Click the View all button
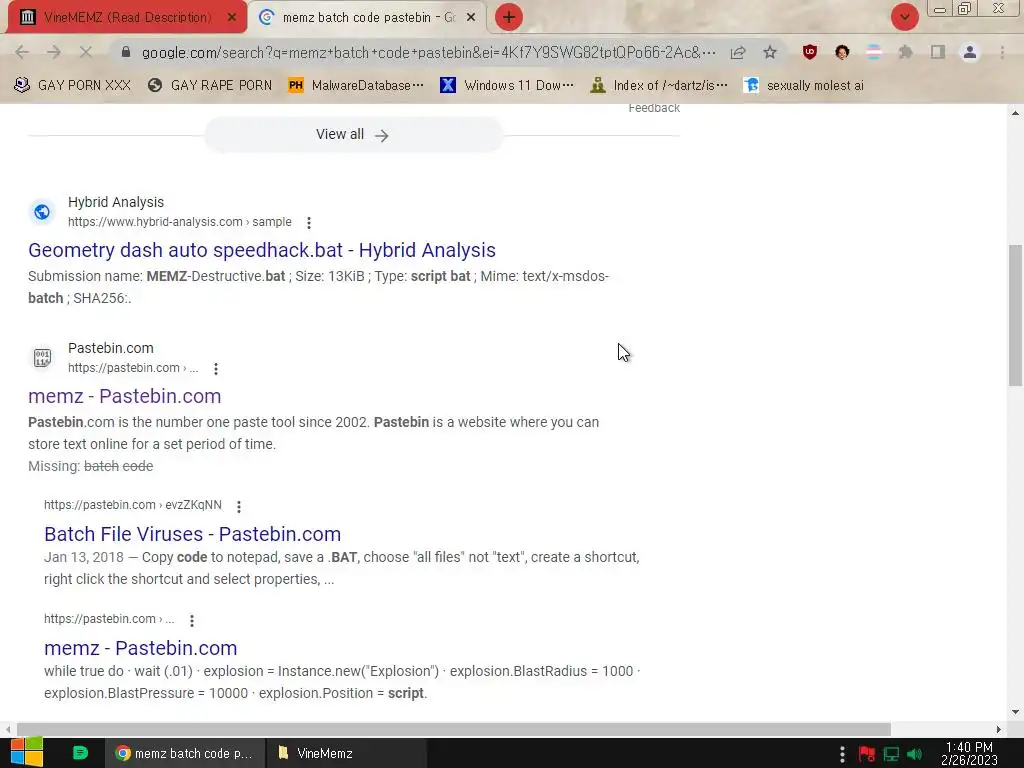The image size is (1024, 768). [x=353, y=135]
